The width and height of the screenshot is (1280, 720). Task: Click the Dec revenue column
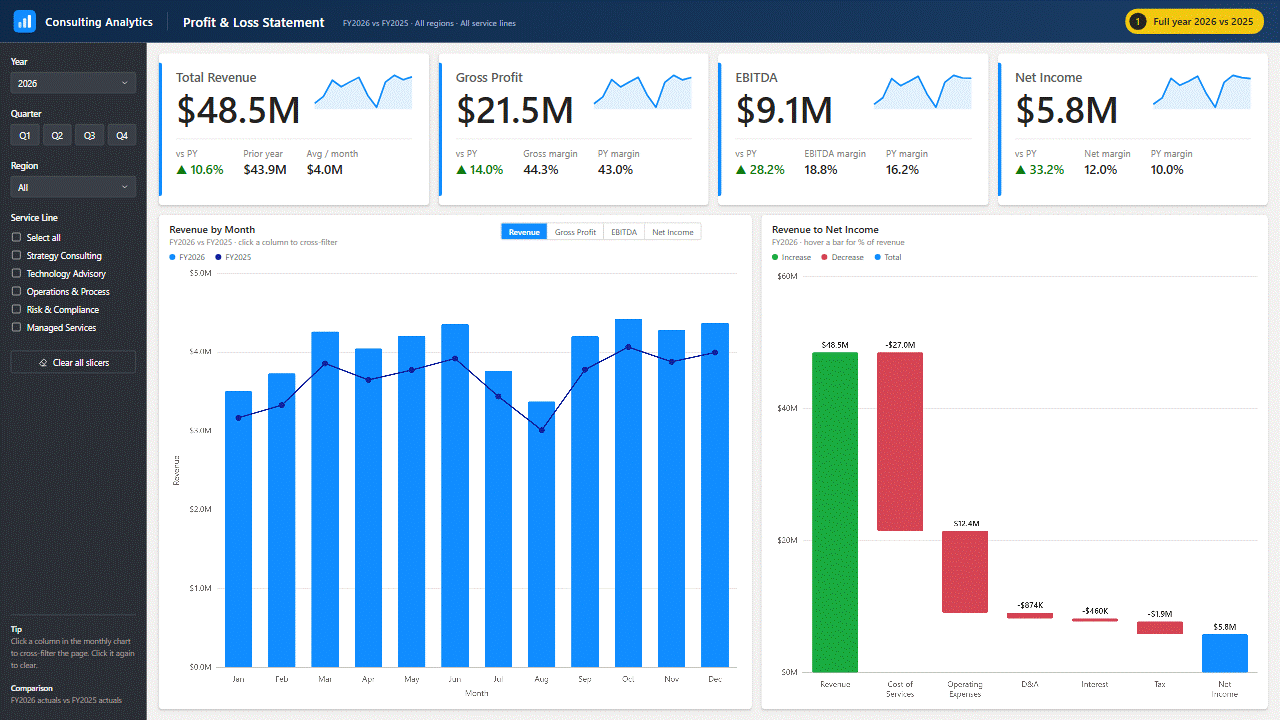(715, 495)
